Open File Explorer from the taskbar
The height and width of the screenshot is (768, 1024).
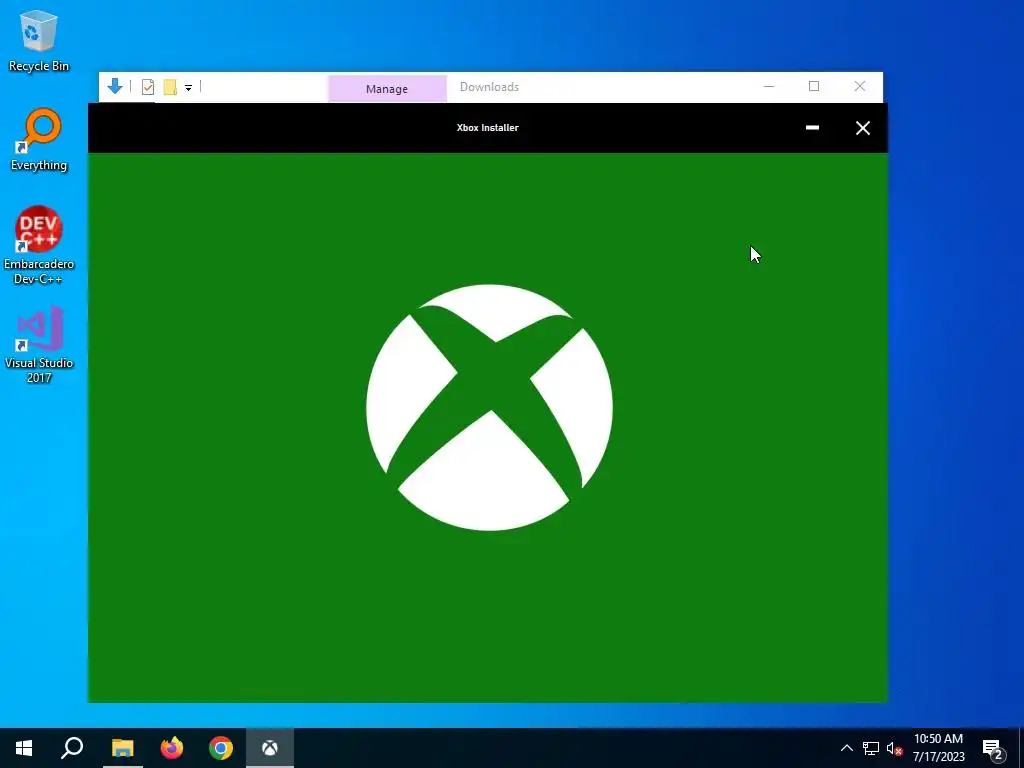122,748
